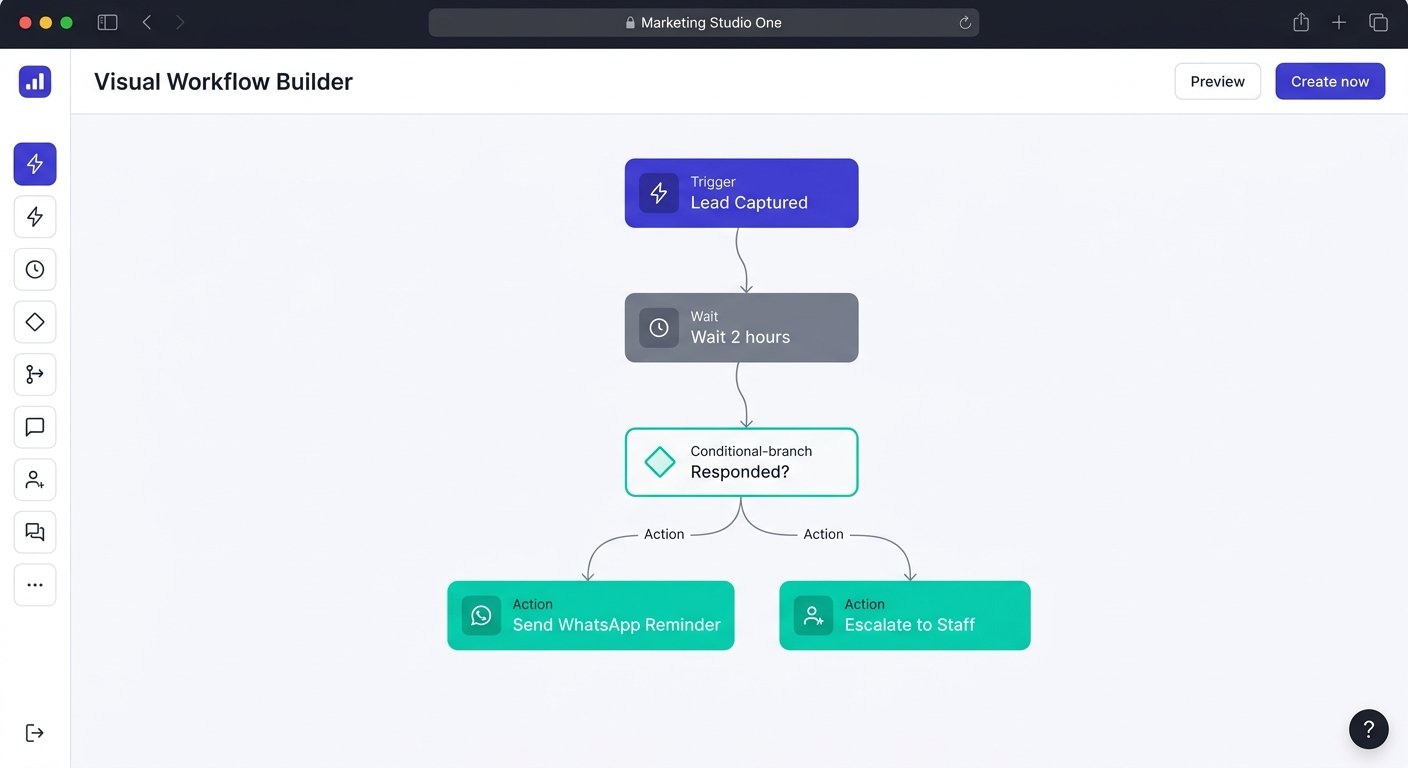Viewport: 1408px width, 768px height.
Task: Click the lightning icon in Lead Captured node
Action: coord(659,193)
